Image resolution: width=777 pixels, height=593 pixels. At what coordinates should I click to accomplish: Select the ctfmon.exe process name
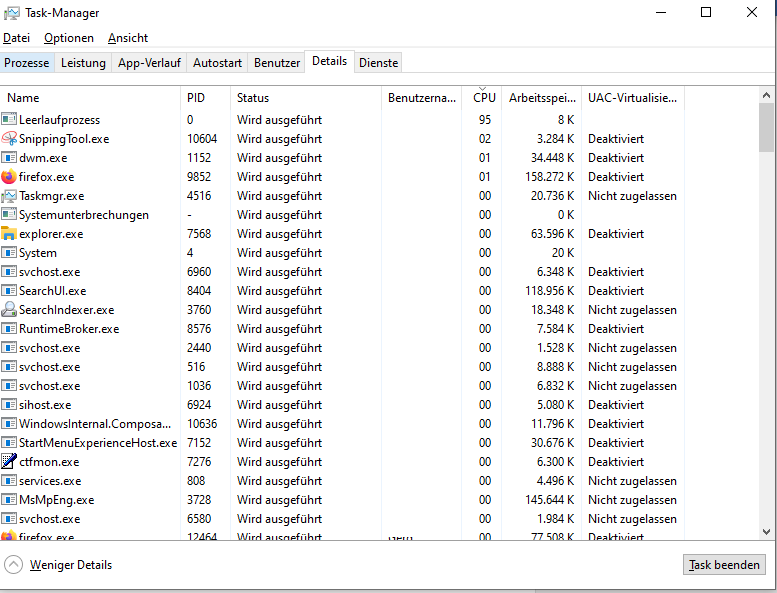pos(49,462)
